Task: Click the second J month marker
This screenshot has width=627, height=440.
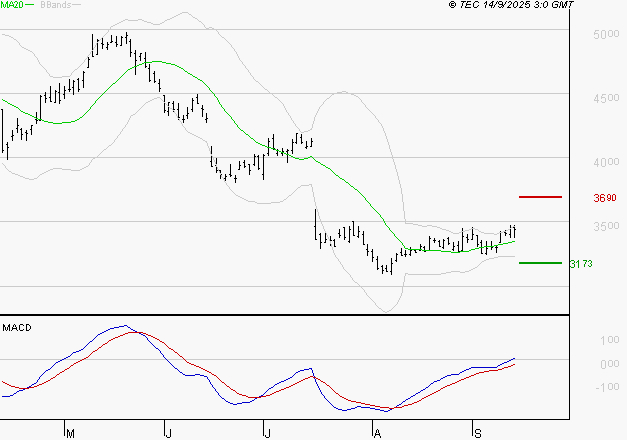Action: tap(268, 433)
